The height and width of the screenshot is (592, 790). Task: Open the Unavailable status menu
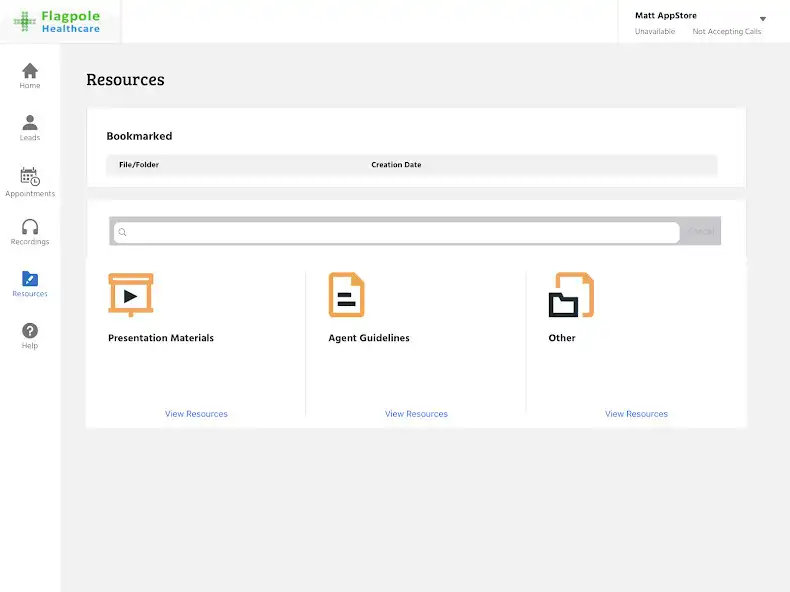[654, 32]
